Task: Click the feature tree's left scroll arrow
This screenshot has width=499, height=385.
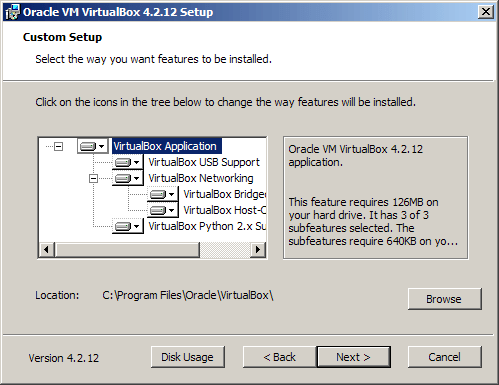Action: pyautogui.click(x=47, y=249)
